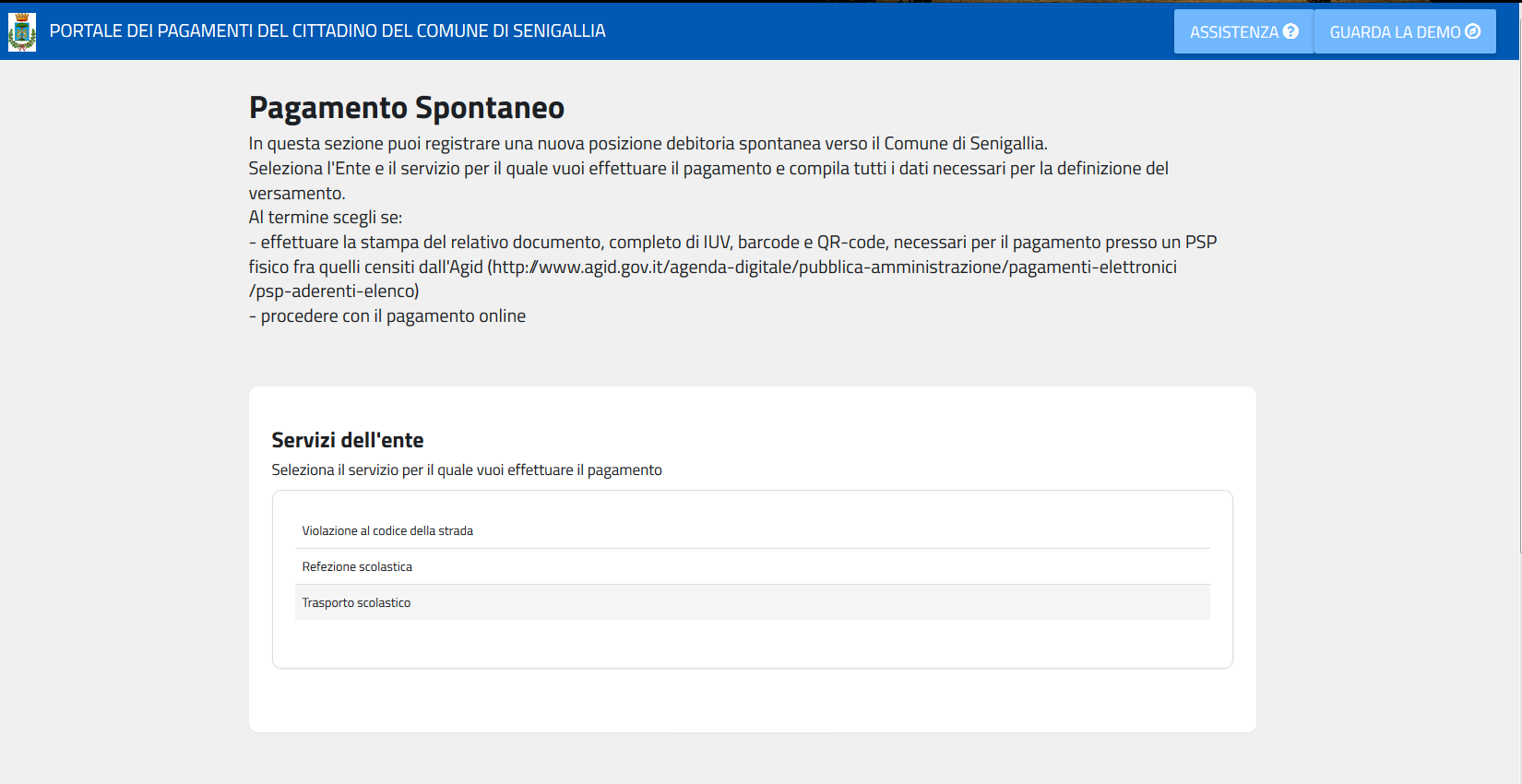Click empty space below Trasporto scolastico in list
The height and width of the screenshot is (784, 1522).
752,644
